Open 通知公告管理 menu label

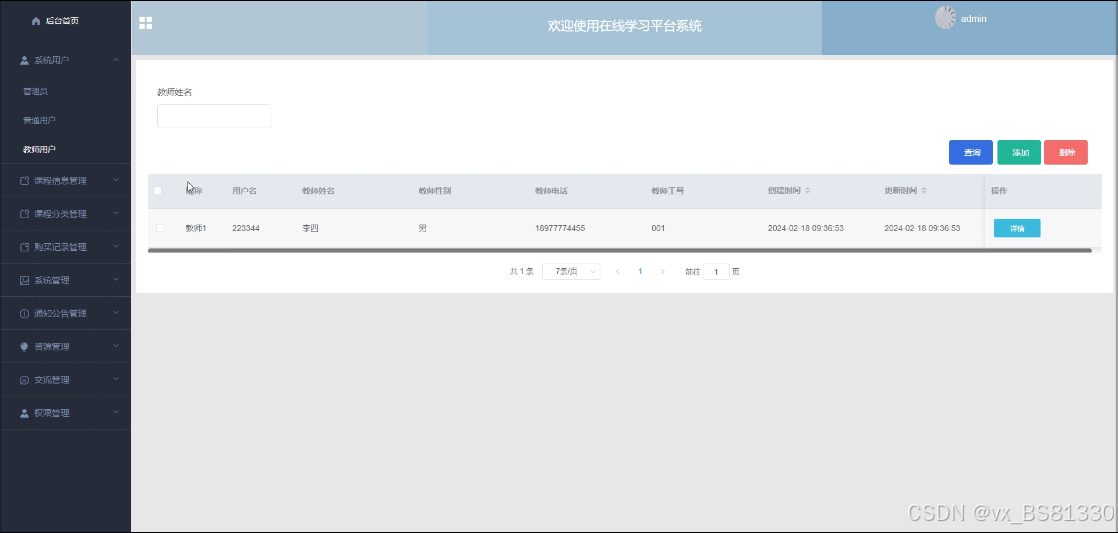pyautogui.click(x=61, y=314)
